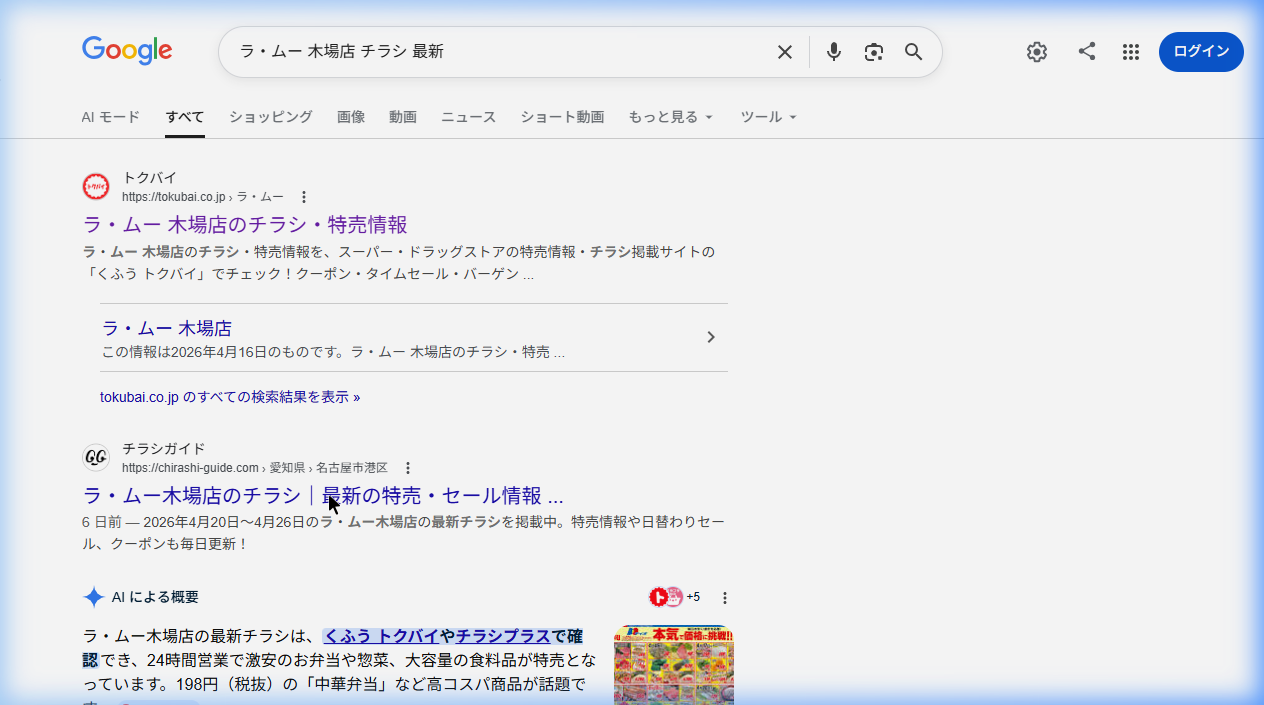Click the ログイン button

pos(1201,52)
